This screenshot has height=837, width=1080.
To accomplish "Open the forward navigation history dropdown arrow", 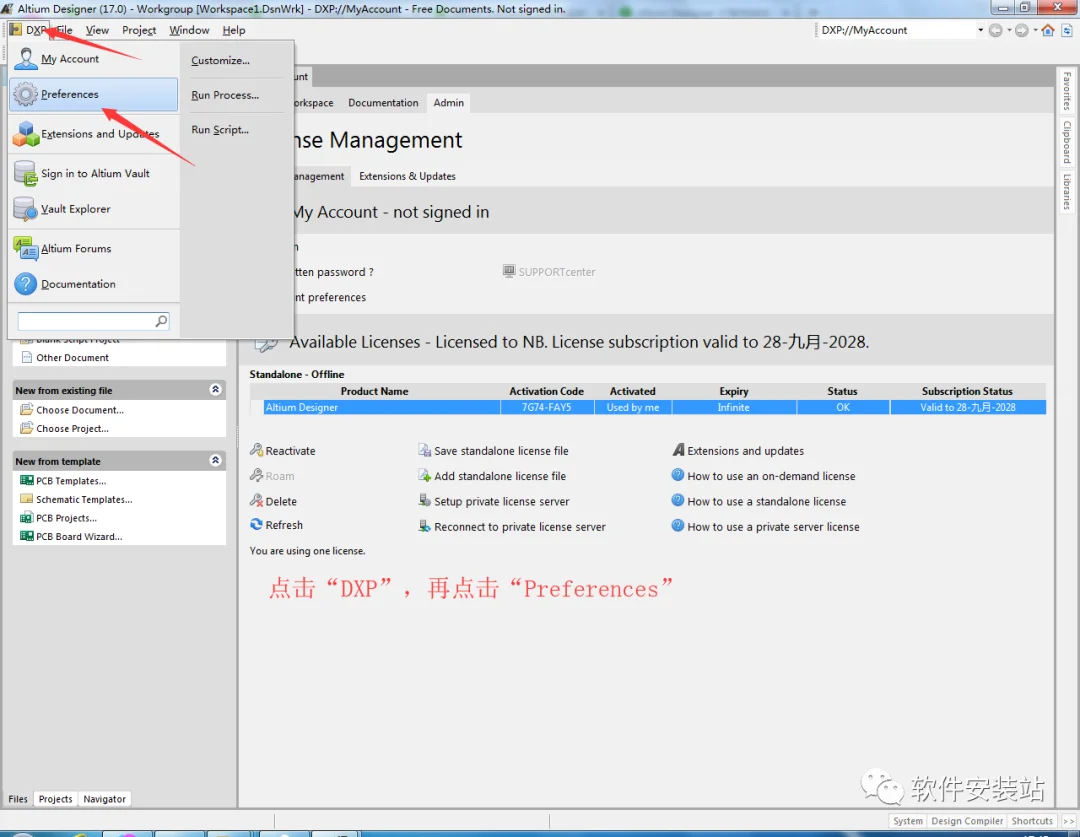I will click(x=1035, y=30).
